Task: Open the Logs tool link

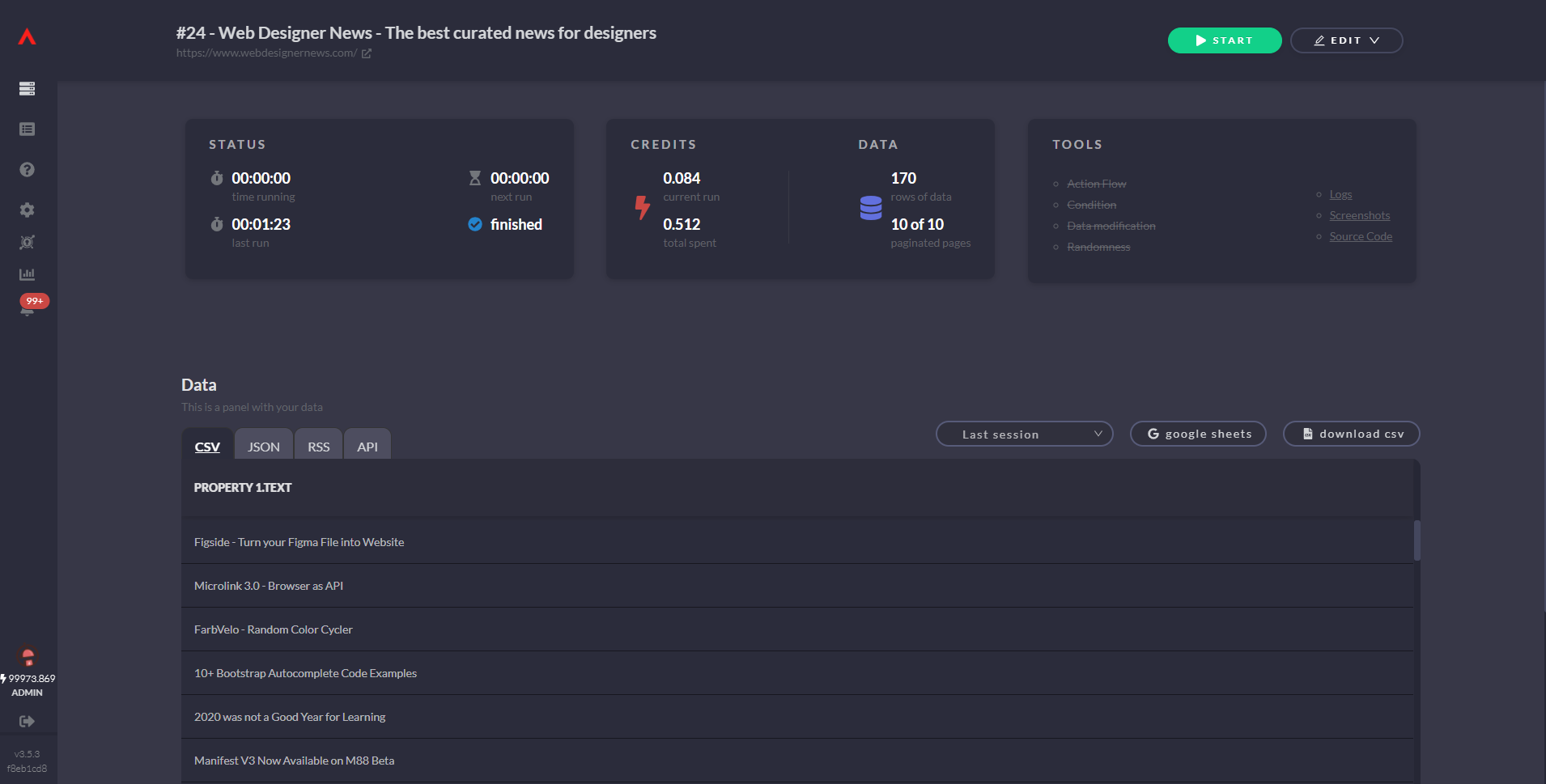Action: pos(1340,195)
